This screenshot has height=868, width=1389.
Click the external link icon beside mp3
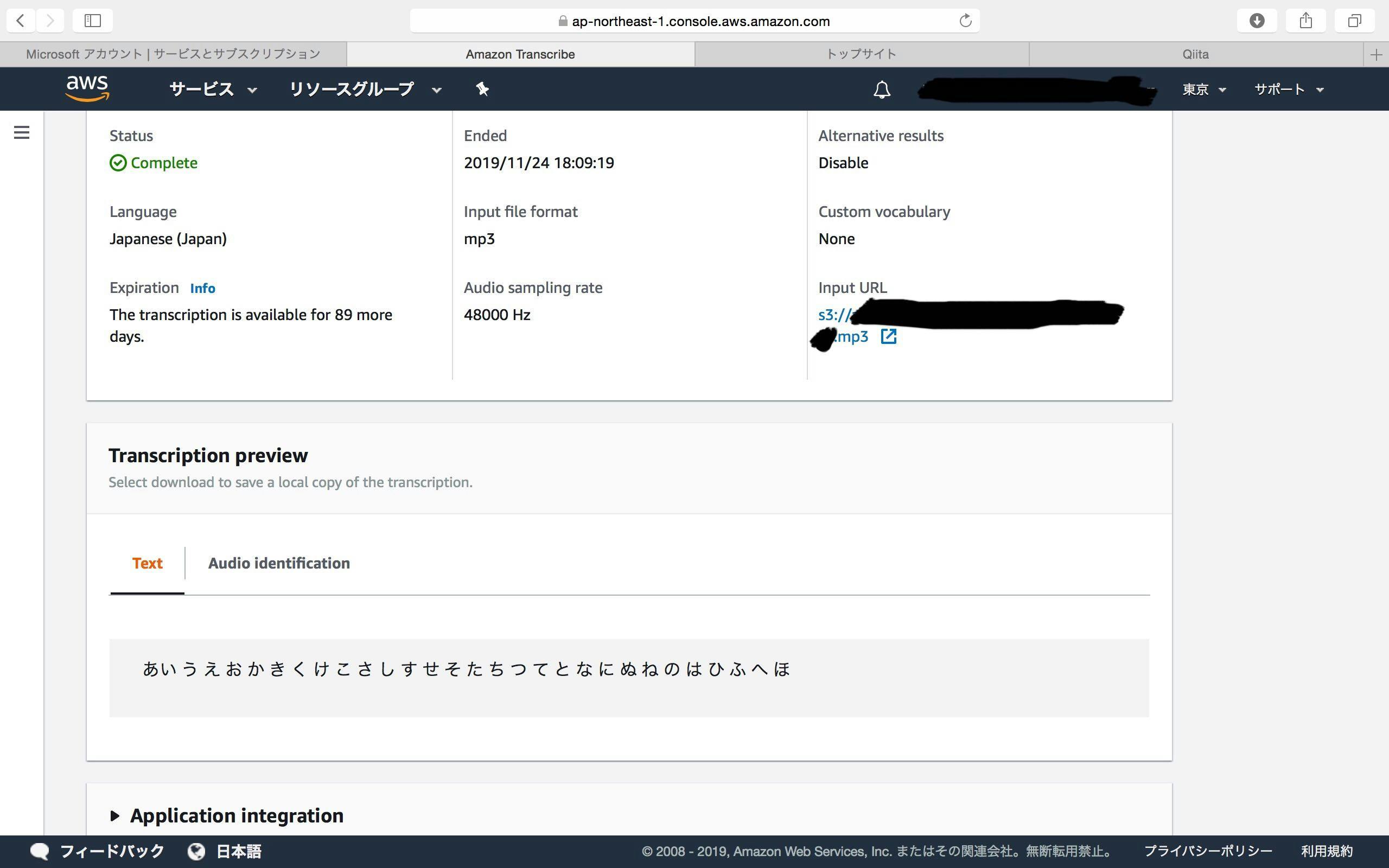tap(888, 336)
